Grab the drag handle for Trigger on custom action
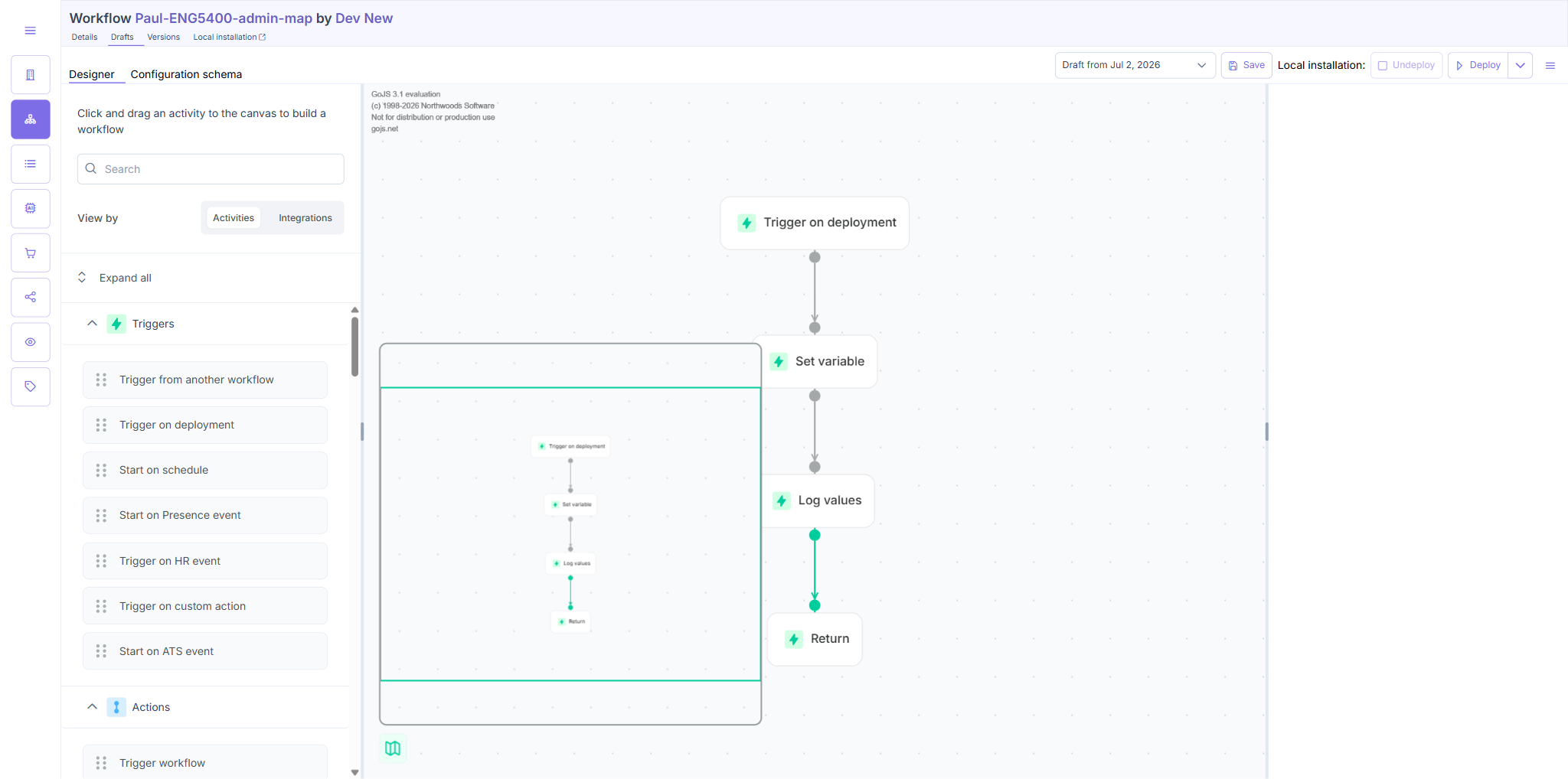1568x779 pixels. (101, 606)
